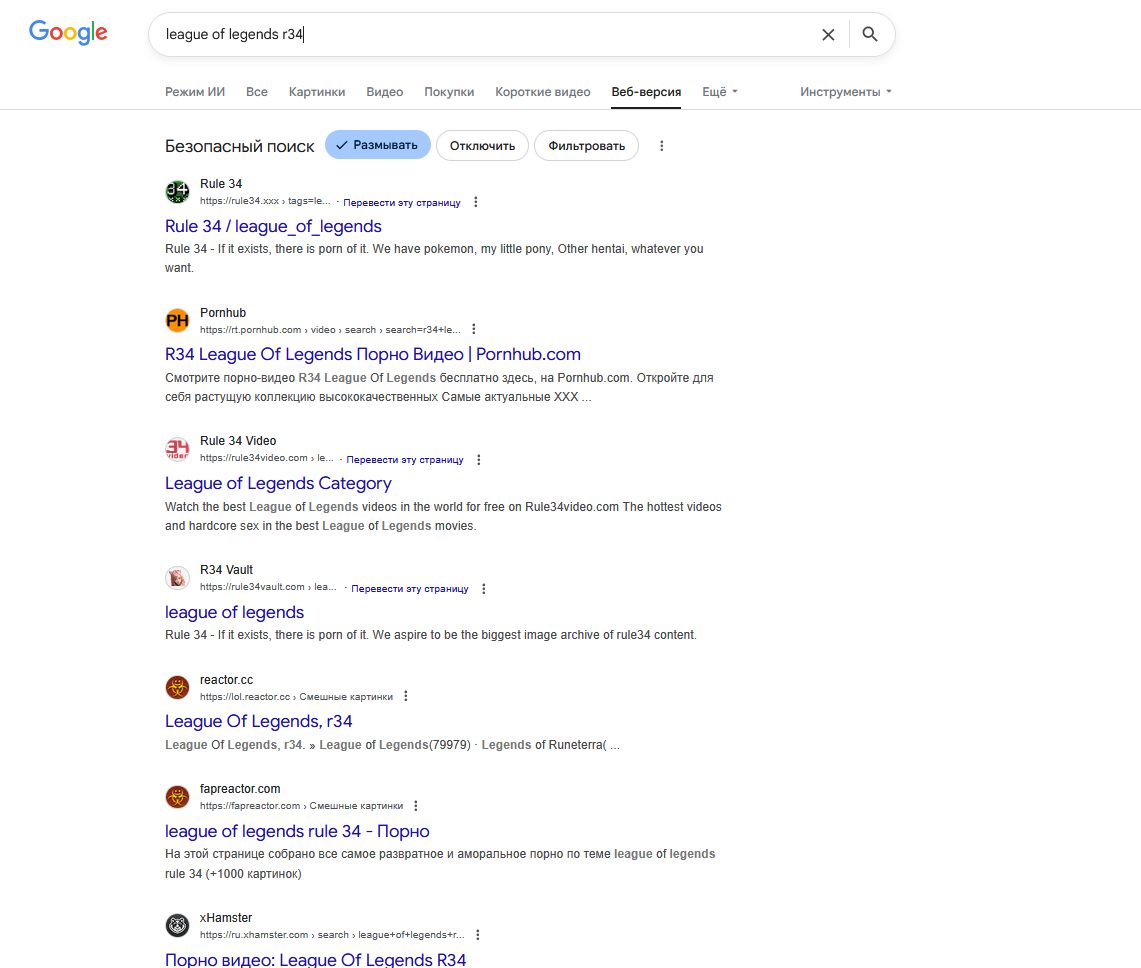The width and height of the screenshot is (1141, 968).
Task: Open the fapreactor.com result title link
Action: point(297,831)
